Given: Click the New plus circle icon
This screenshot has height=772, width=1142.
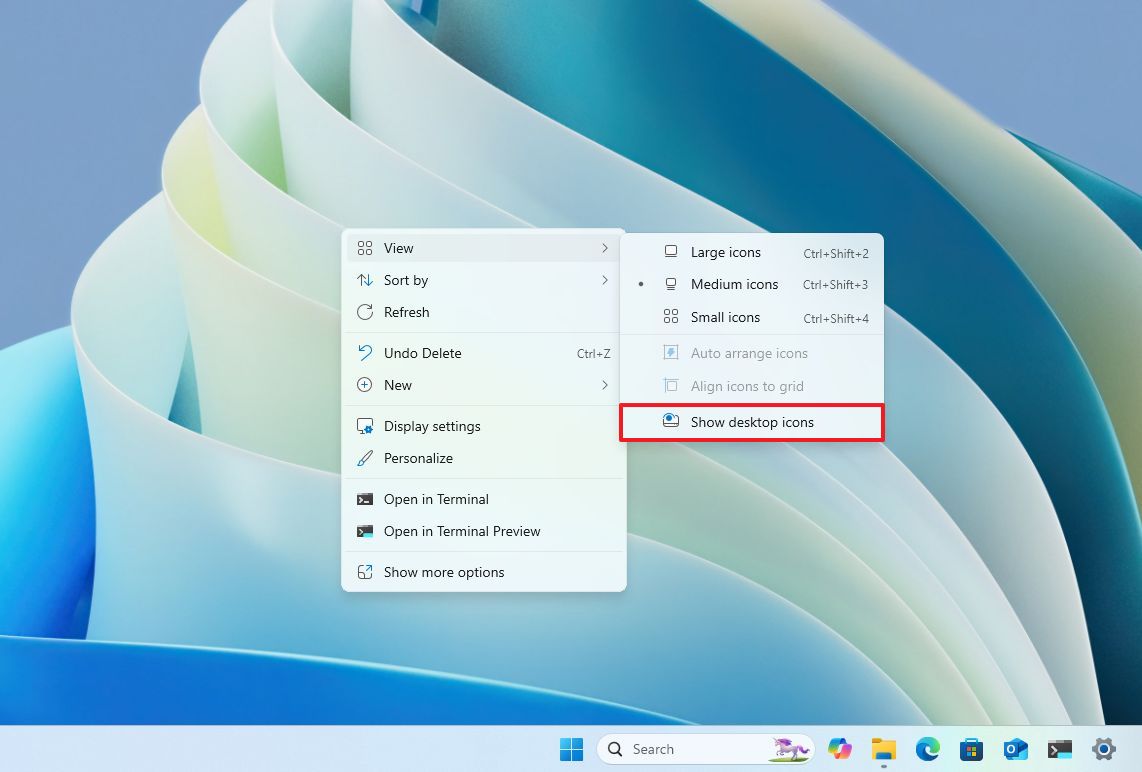Looking at the screenshot, I should tap(365, 385).
